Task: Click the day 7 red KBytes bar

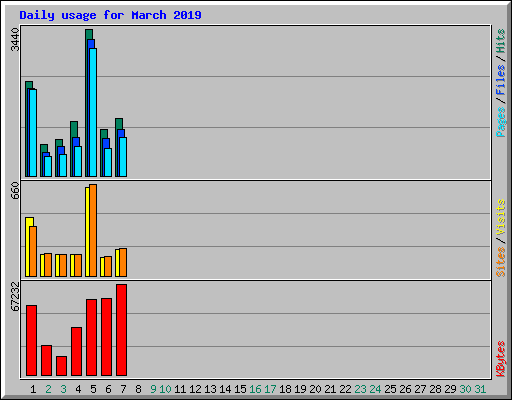Action: click(x=121, y=330)
